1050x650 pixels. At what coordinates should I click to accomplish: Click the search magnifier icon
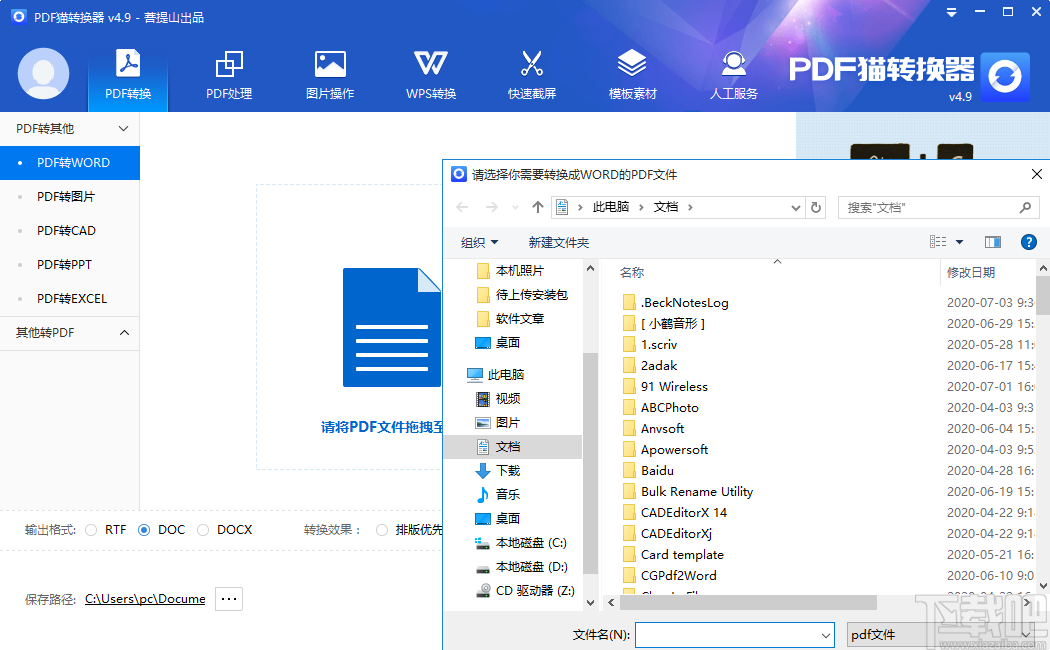pyautogui.click(x=1025, y=208)
